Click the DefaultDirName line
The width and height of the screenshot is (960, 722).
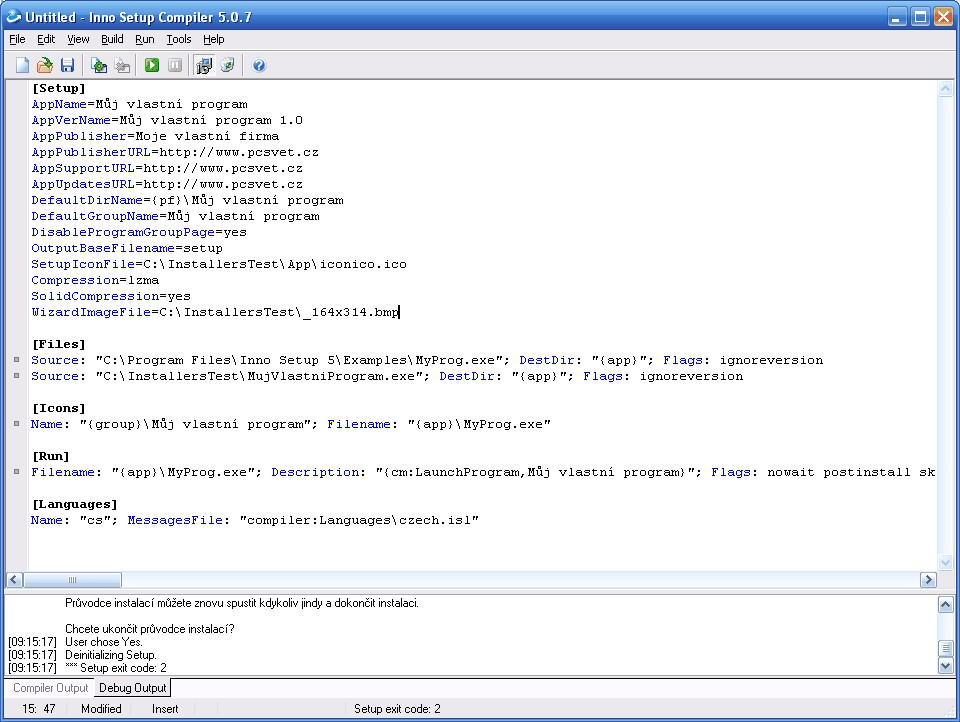pyautogui.click(x=187, y=200)
